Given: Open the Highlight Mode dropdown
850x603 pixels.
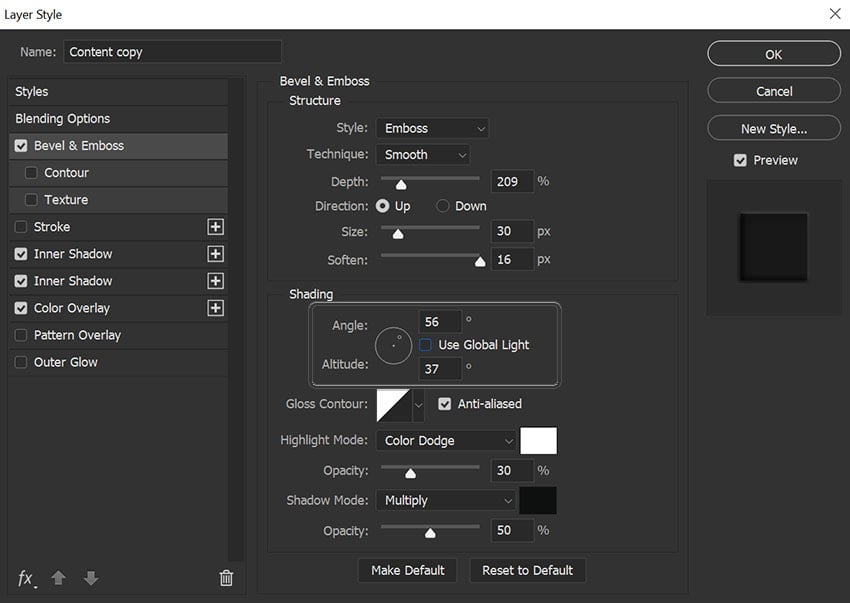Looking at the screenshot, I should coord(446,440).
